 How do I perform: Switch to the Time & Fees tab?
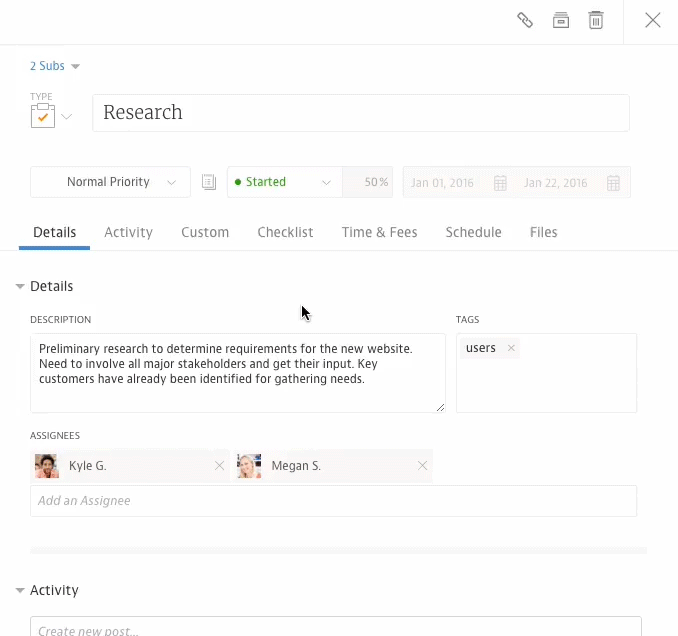click(379, 232)
